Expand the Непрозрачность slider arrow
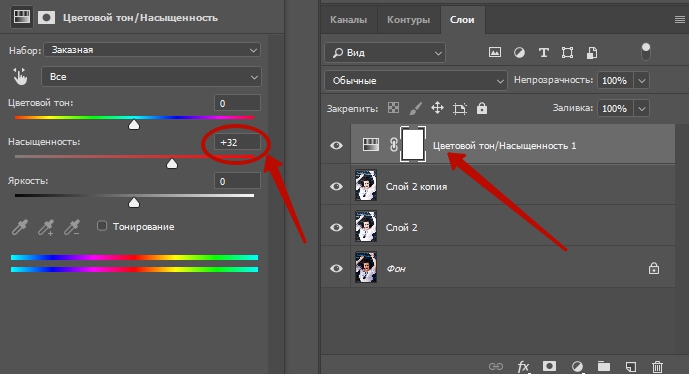The height and width of the screenshot is (374, 689). (642, 80)
